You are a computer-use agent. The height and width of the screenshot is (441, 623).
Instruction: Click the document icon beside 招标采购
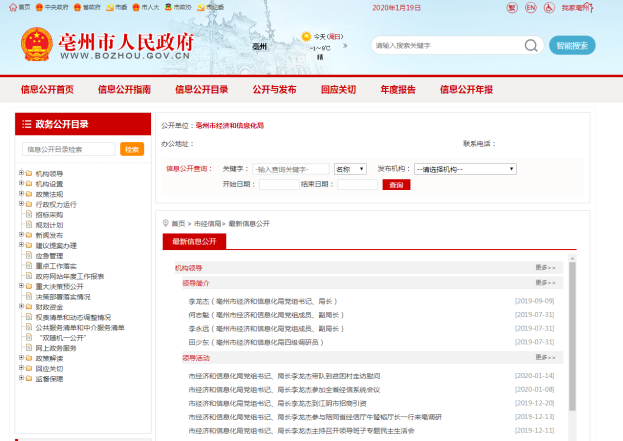29,214
